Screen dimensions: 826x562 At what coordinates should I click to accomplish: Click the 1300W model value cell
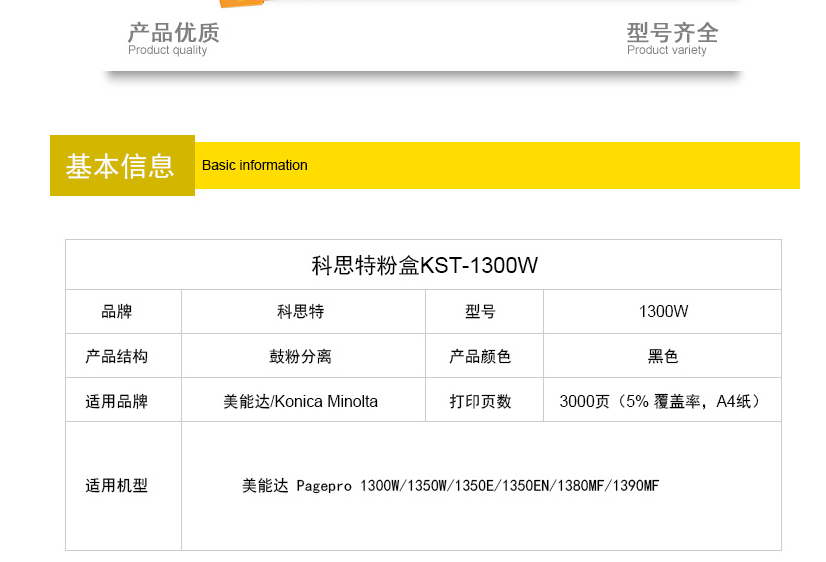tap(662, 311)
